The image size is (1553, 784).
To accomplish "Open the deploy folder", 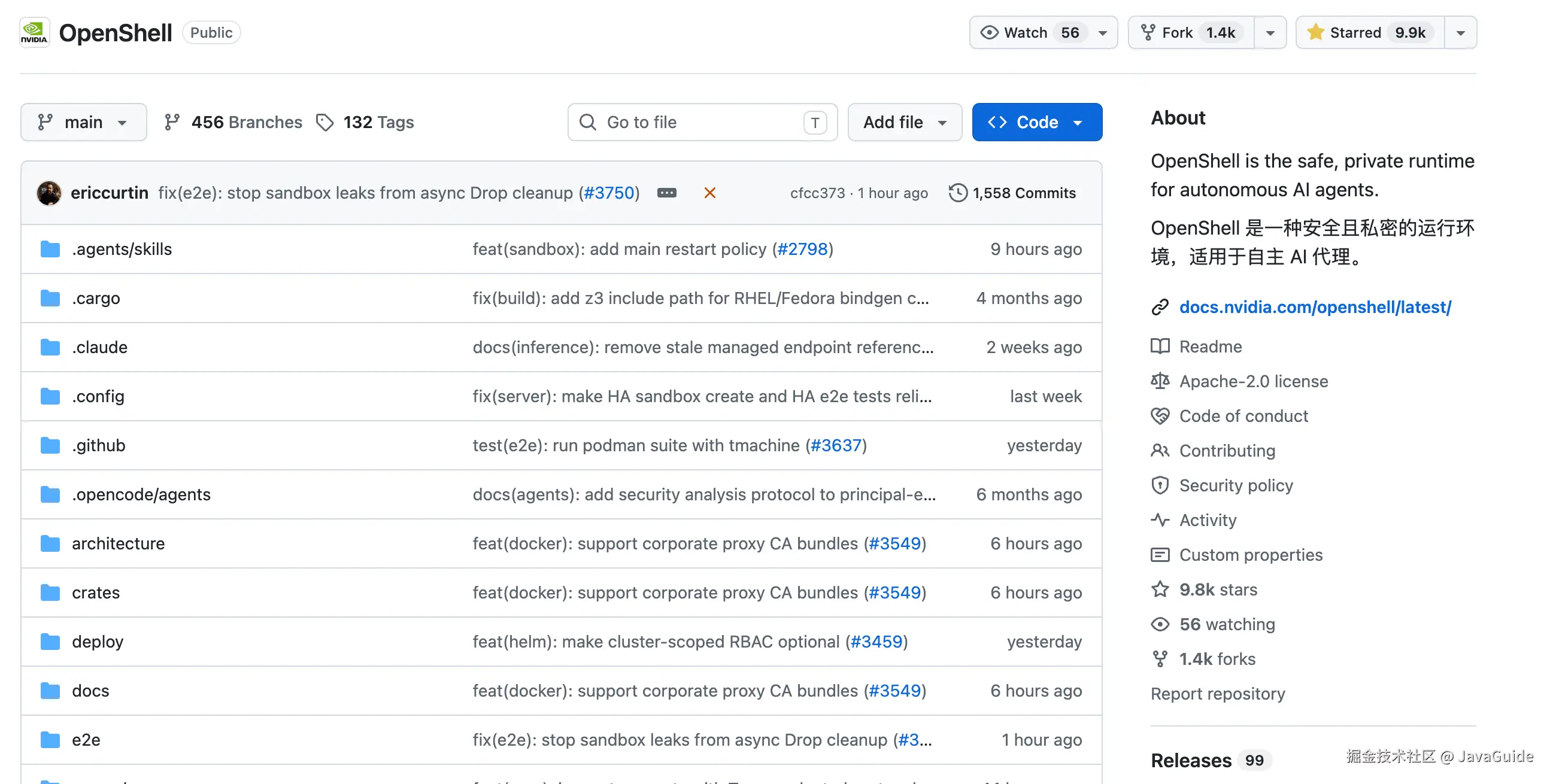I will click(x=98, y=642).
